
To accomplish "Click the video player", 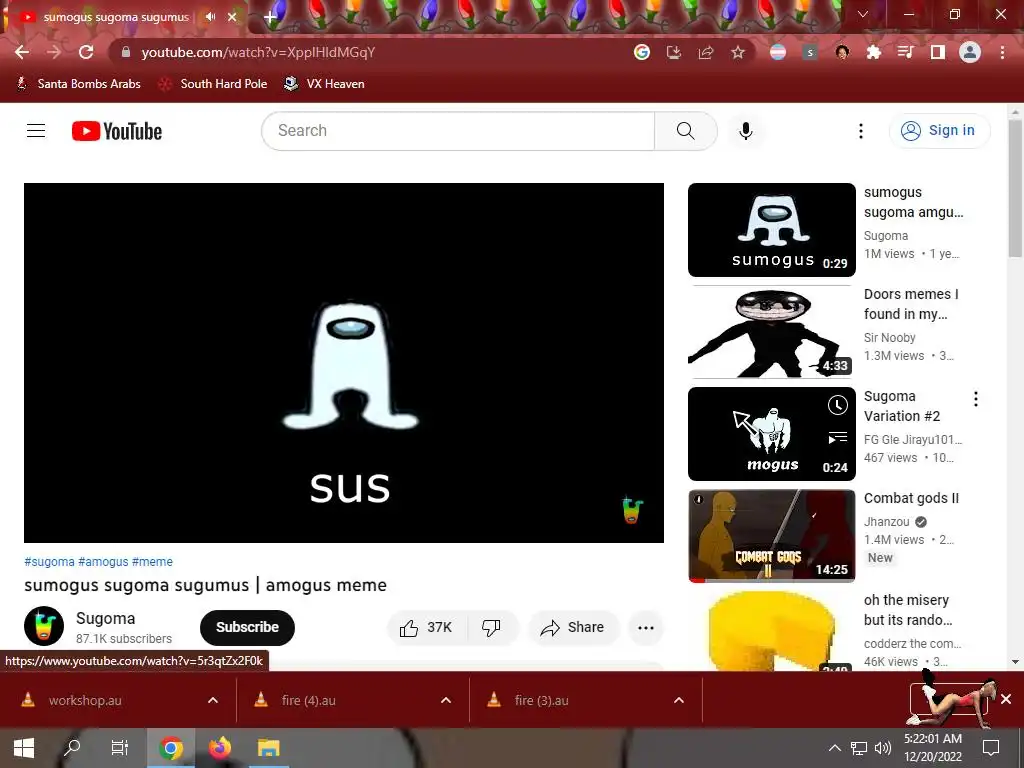I will coord(344,362).
